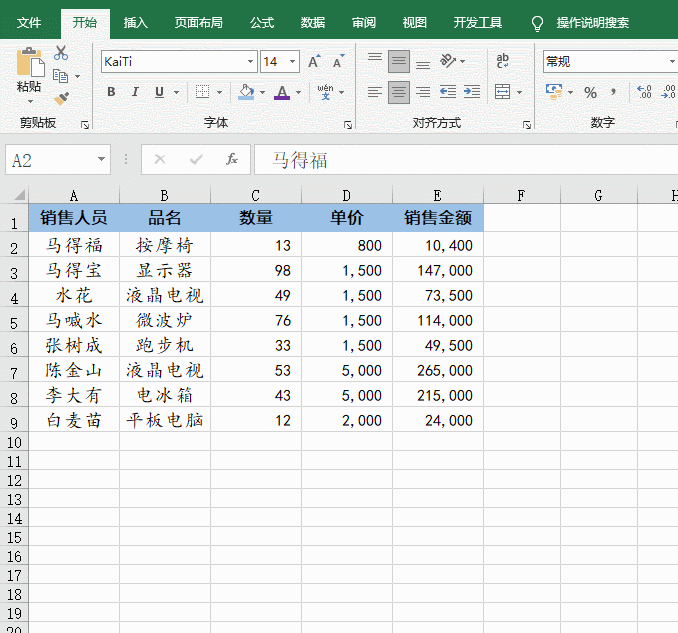Decrease font size with the smaller A
The image size is (678, 633).
[339, 62]
